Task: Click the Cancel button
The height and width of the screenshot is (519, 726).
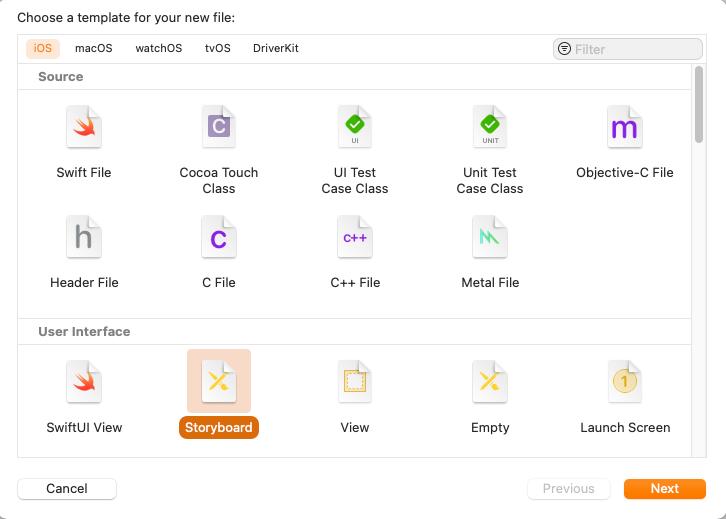Action: pos(67,488)
